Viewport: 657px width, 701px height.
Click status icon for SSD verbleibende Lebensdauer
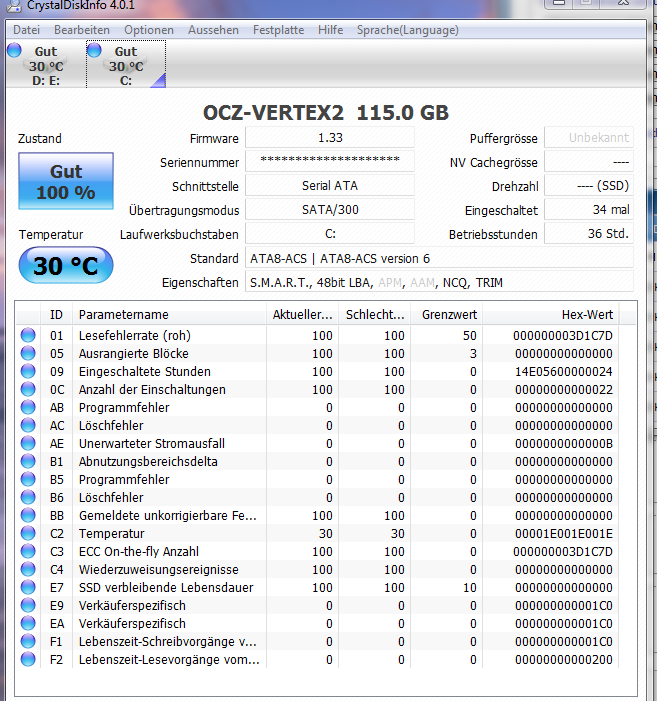point(28,587)
